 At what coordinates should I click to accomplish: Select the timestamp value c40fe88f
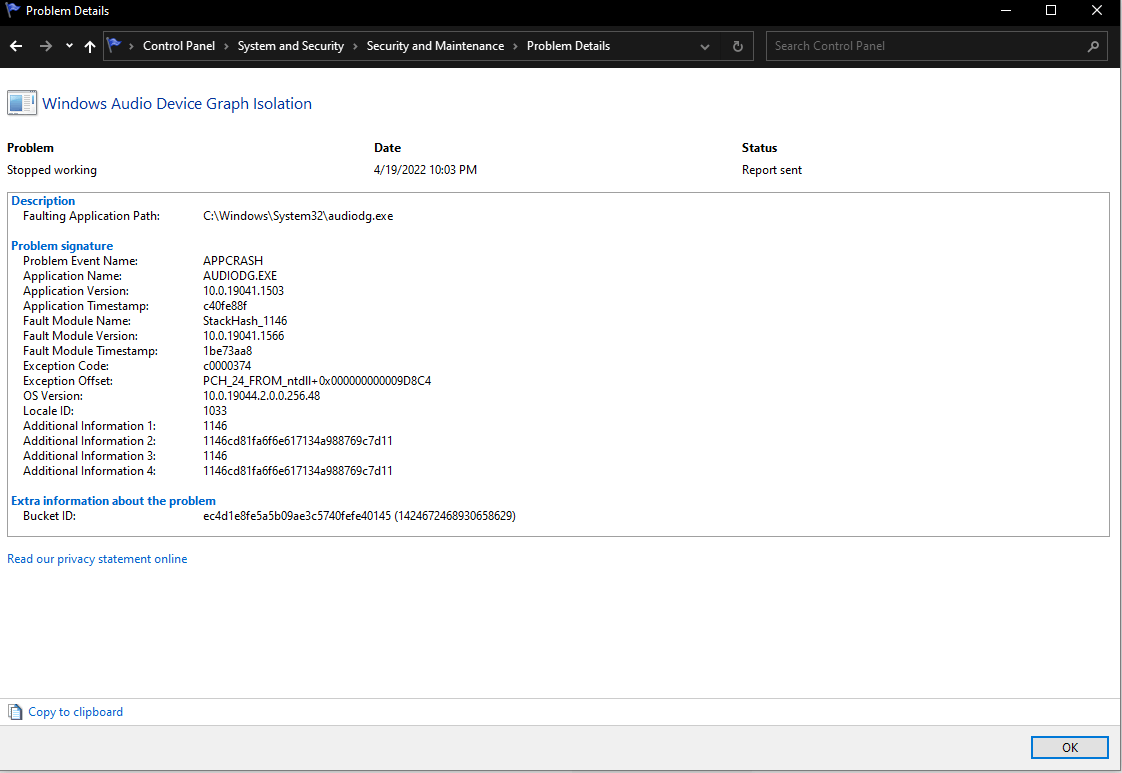tap(225, 306)
